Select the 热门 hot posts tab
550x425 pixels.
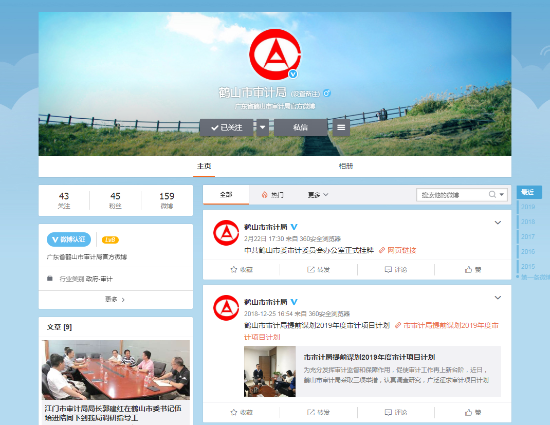[273, 195]
